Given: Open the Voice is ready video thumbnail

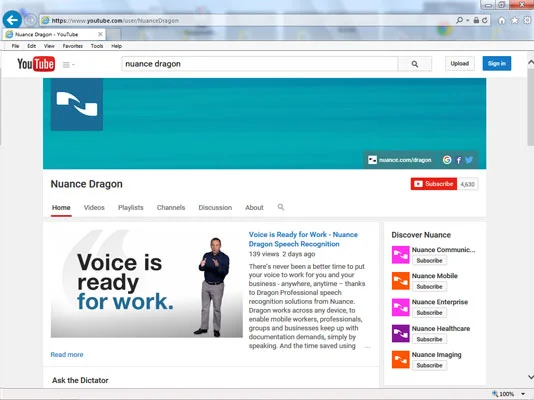Looking at the screenshot, I should (147, 284).
